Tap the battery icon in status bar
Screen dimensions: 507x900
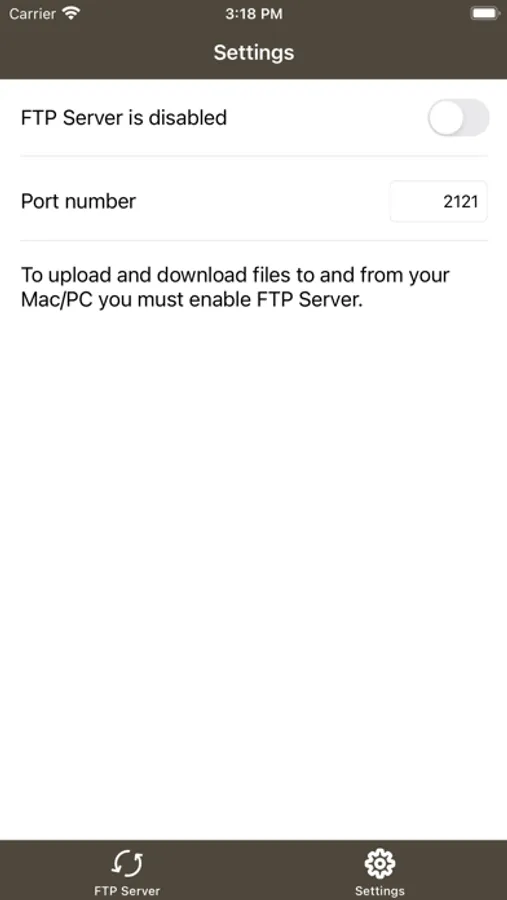coord(485,14)
